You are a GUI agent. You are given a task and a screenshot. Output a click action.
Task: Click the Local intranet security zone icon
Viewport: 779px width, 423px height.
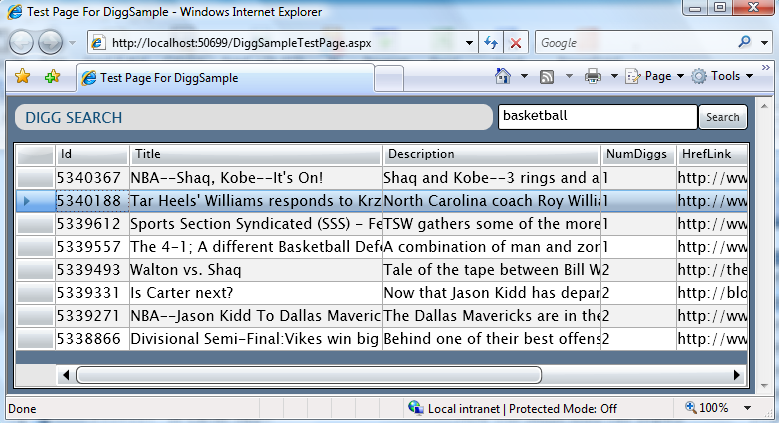pyautogui.click(x=415, y=408)
